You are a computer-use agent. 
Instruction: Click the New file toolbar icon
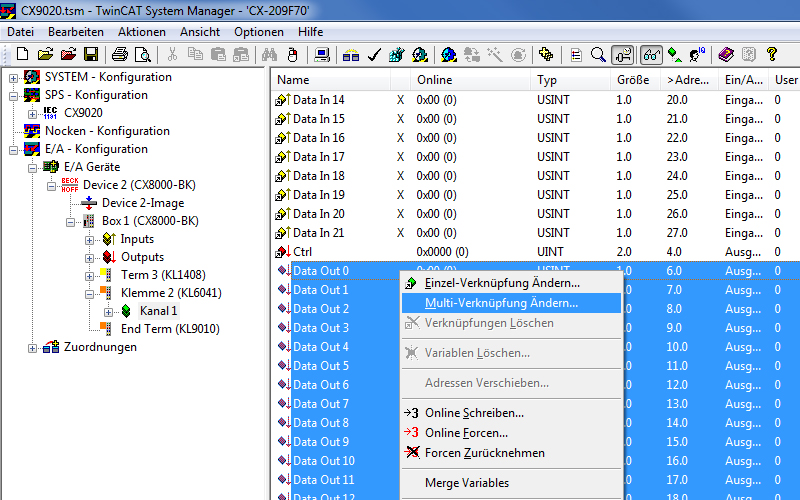click(x=22, y=54)
